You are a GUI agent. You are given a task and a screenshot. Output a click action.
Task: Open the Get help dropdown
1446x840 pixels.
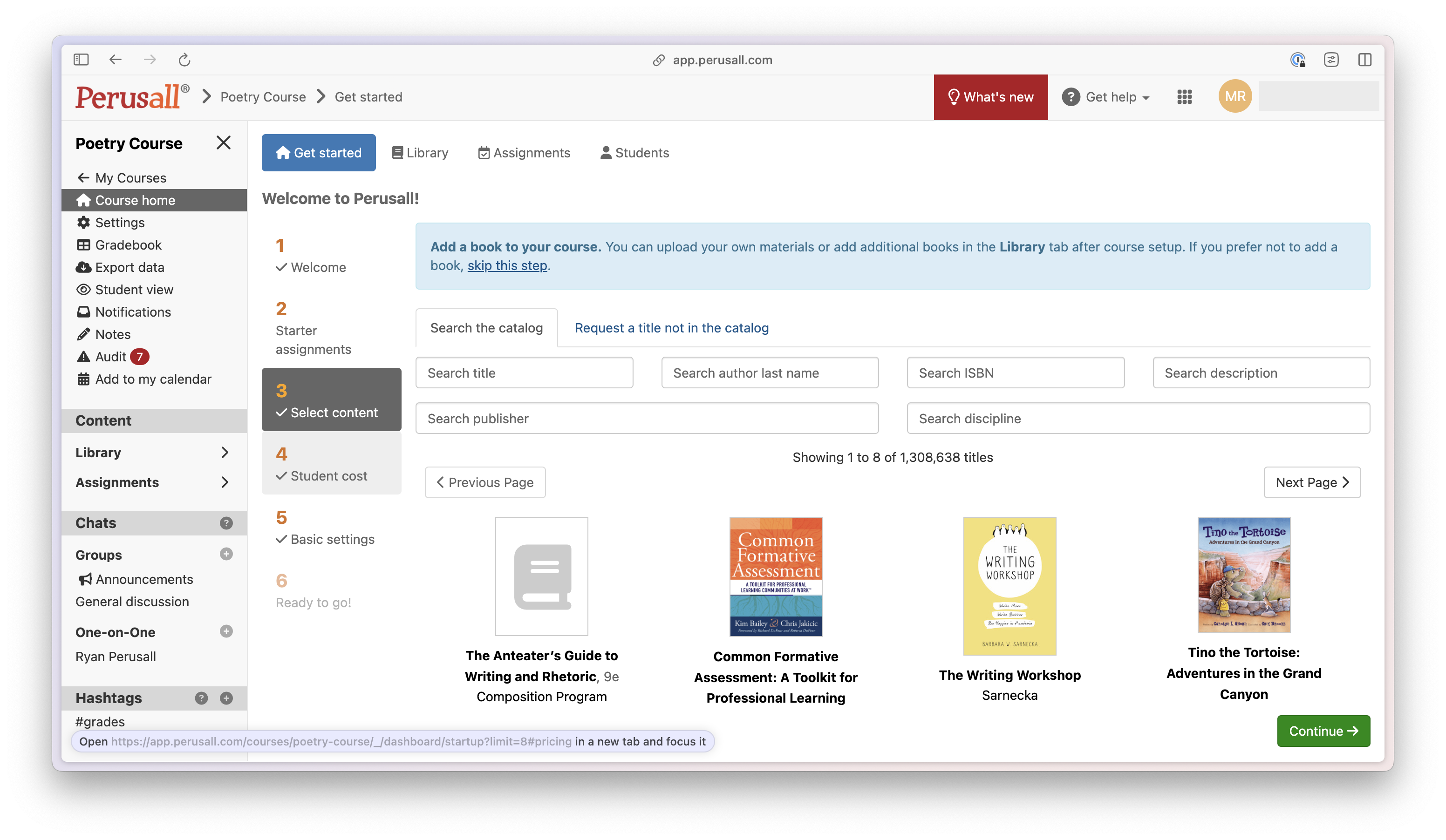(x=1106, y=97)
